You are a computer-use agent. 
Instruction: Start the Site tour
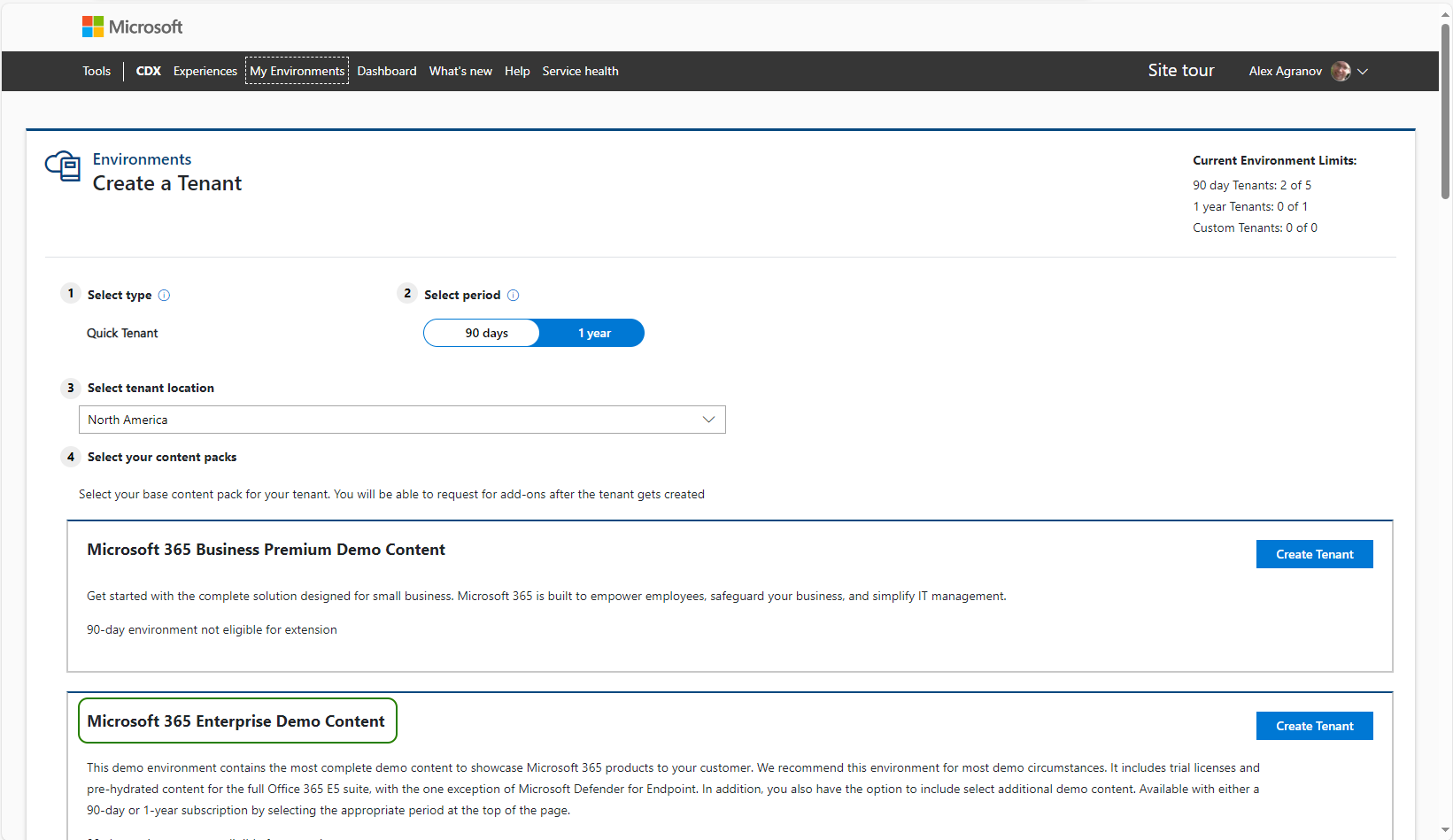pos(1181,70)
